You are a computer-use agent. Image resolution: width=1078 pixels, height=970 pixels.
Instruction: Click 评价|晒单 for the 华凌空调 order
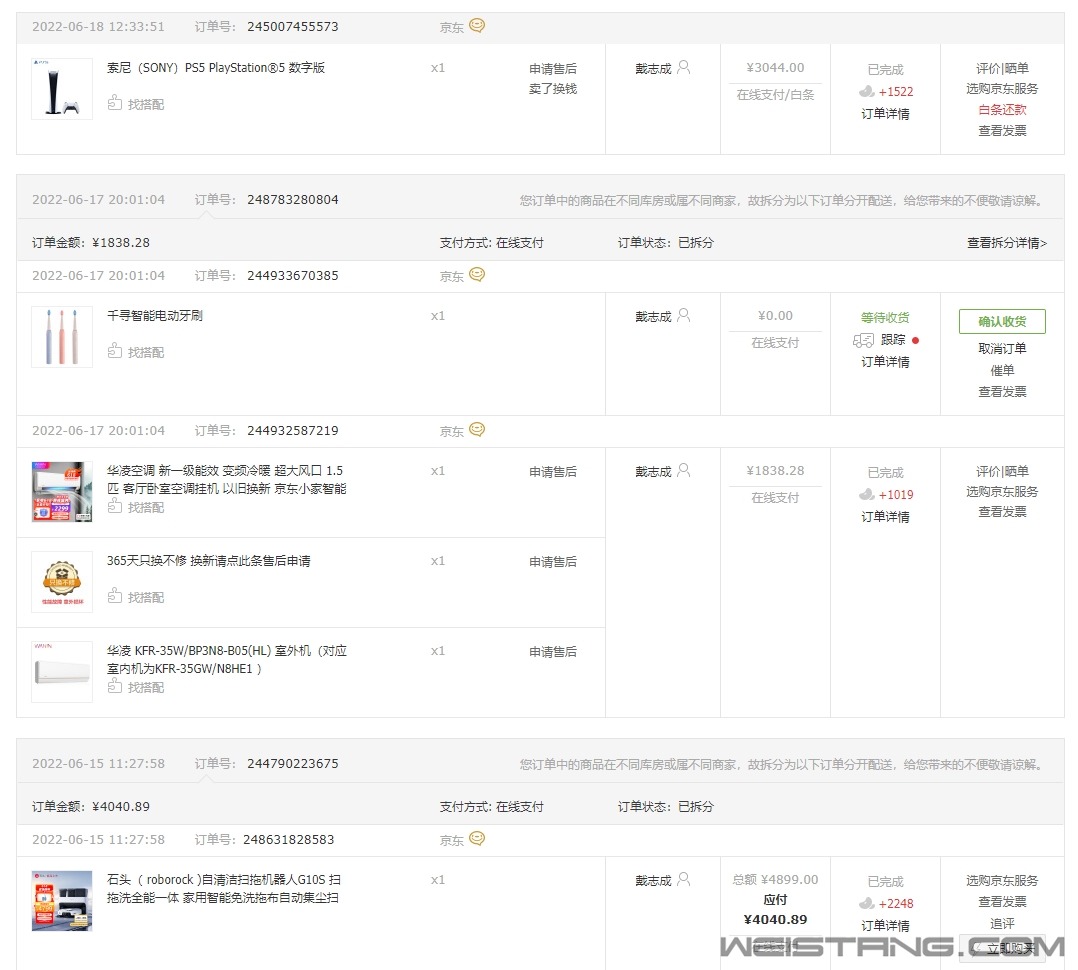(1002, 471)
